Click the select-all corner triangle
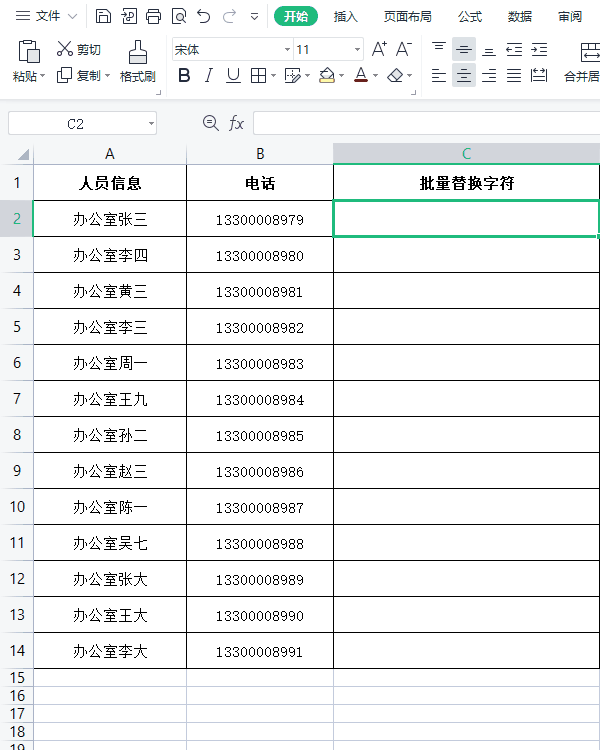This screenshot has height=750, width=600. click(x=22, y=154)
